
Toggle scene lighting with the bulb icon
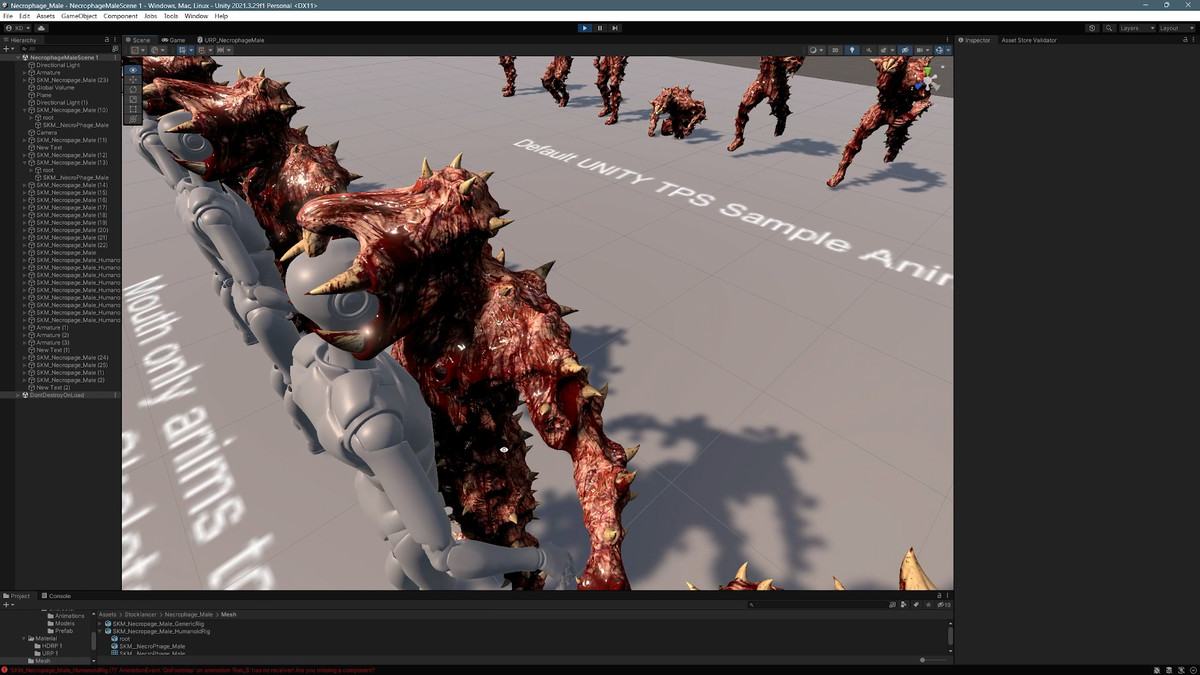coord(852,50)
